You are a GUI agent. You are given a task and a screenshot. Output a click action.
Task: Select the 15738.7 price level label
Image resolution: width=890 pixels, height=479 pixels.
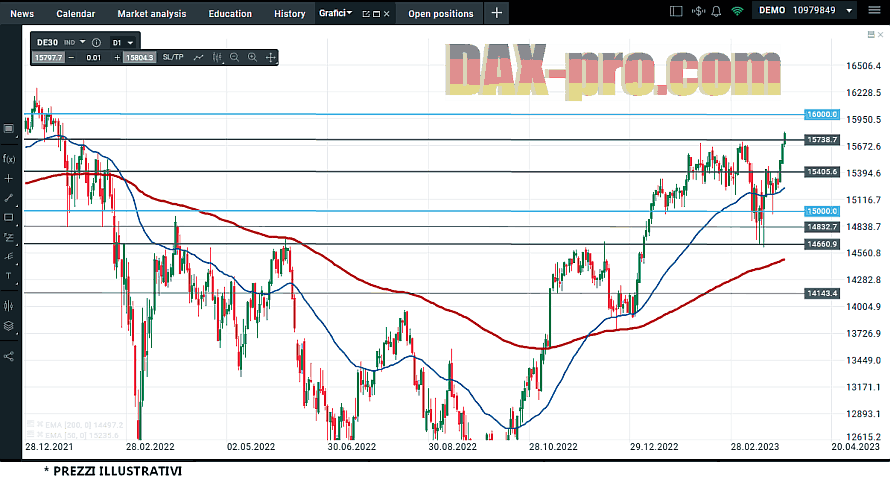[821, 140]
